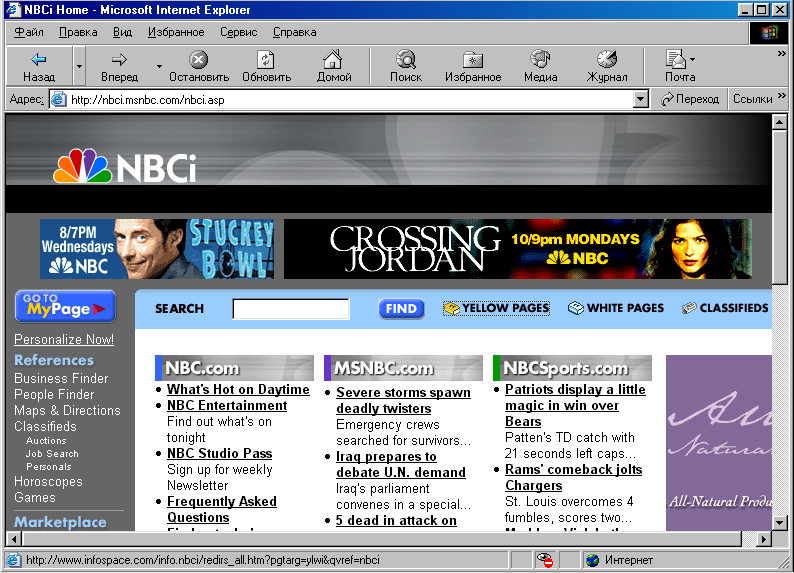This screenshot has height=573, width=794.
Task: Expand the Назад history dropdown arrow
Action: (79, 66)
